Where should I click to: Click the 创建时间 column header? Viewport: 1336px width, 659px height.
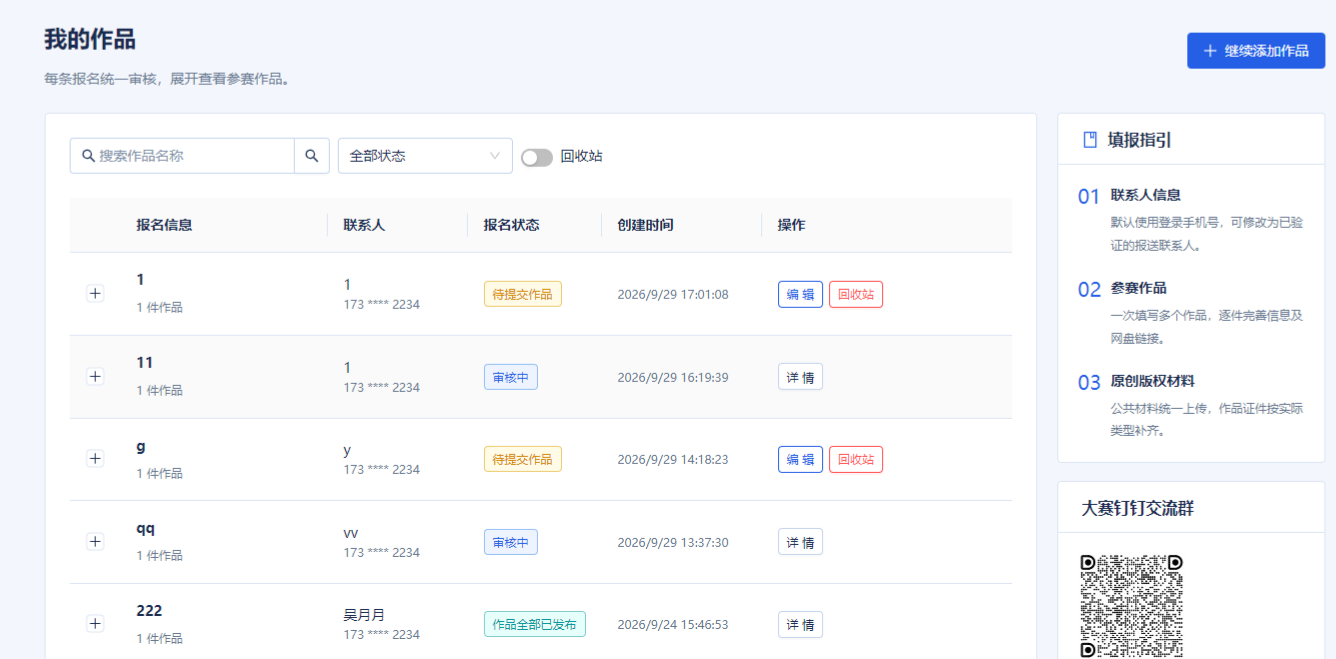(x=645, y=225)
